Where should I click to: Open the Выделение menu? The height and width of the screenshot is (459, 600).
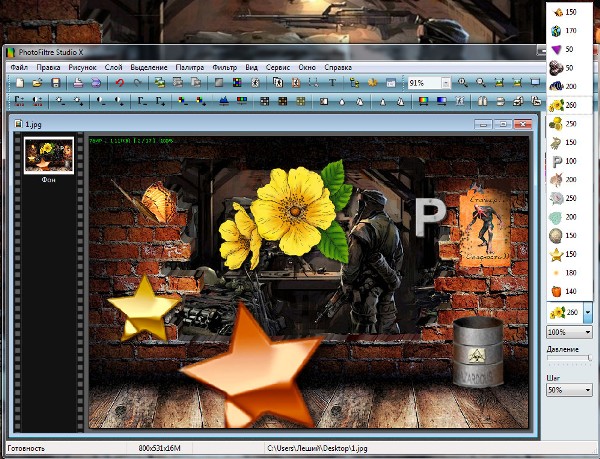(x=150, y=65)
